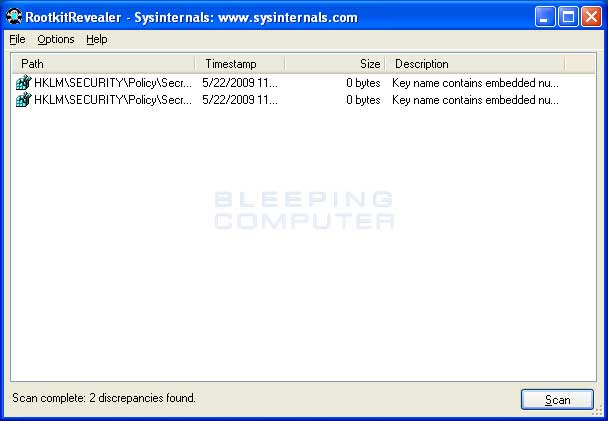Click the first row's 0 bytes size
The width and height of the screenshot is (608, 421).
tap(363, 83)
